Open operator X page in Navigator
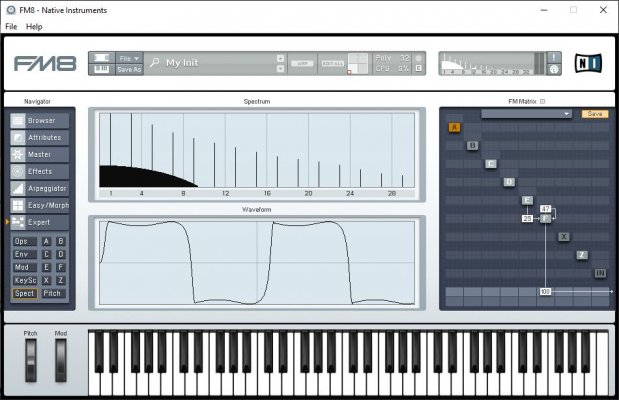619x400 pixels. point(46,280)
